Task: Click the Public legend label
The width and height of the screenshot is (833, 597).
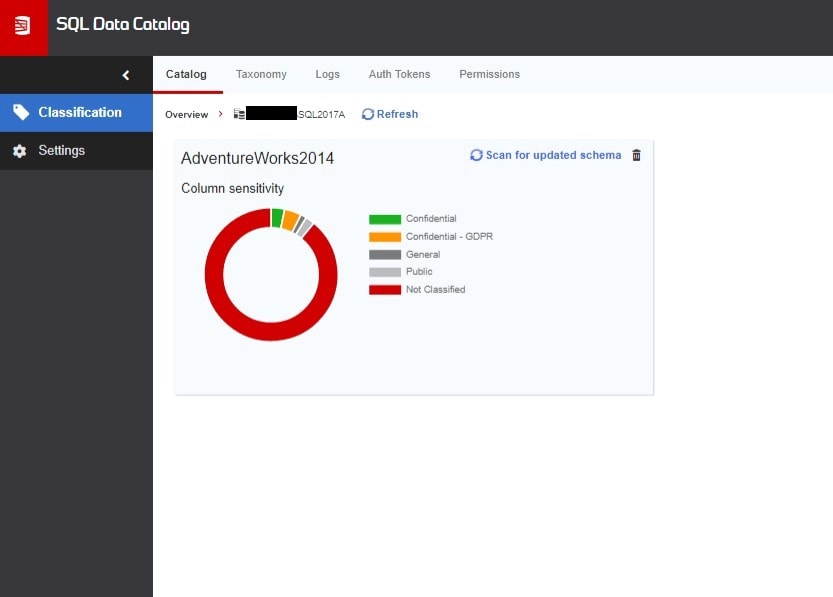Action: [x=419, y=272]
